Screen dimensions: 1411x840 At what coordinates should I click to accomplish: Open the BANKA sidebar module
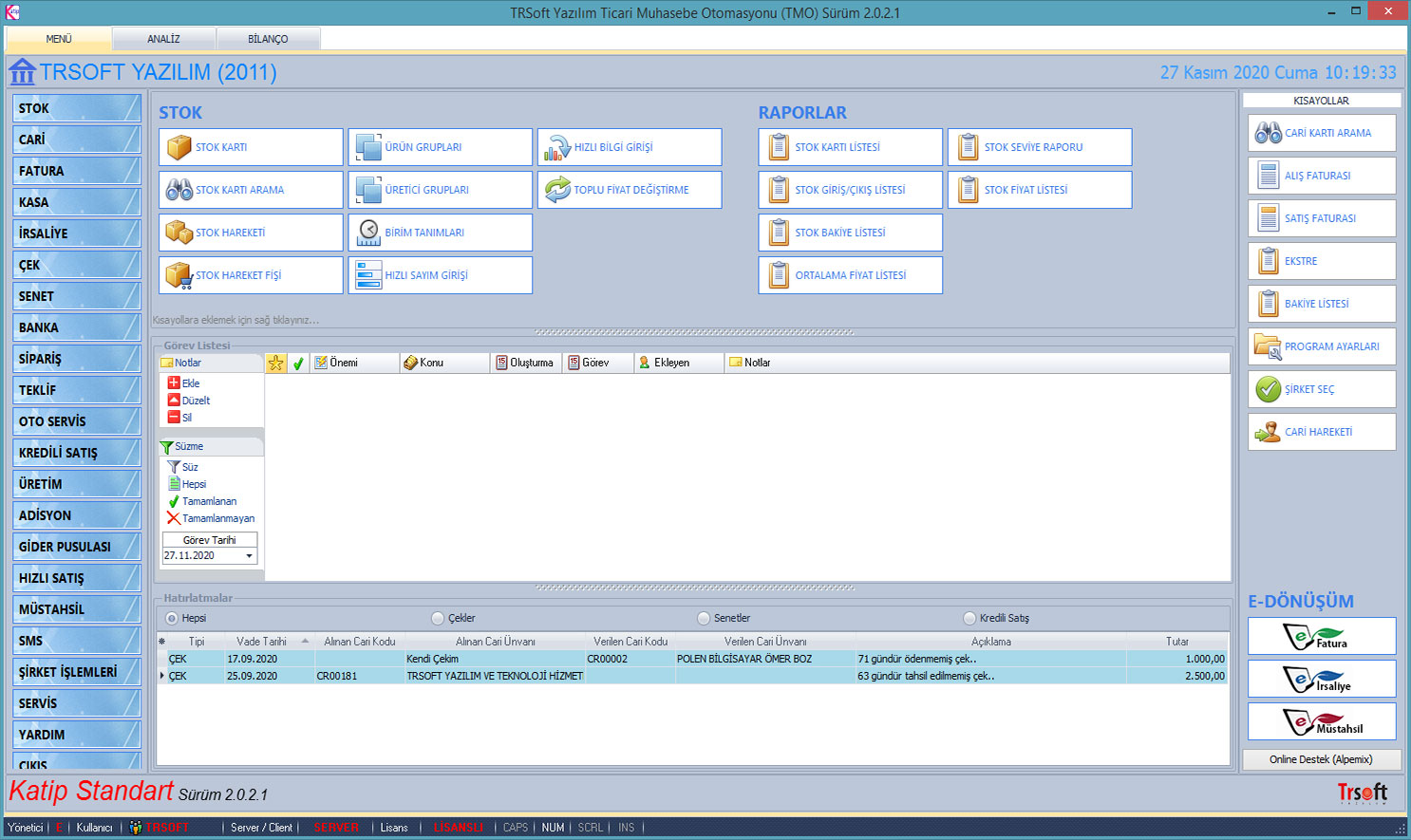(x=77, y=327)
